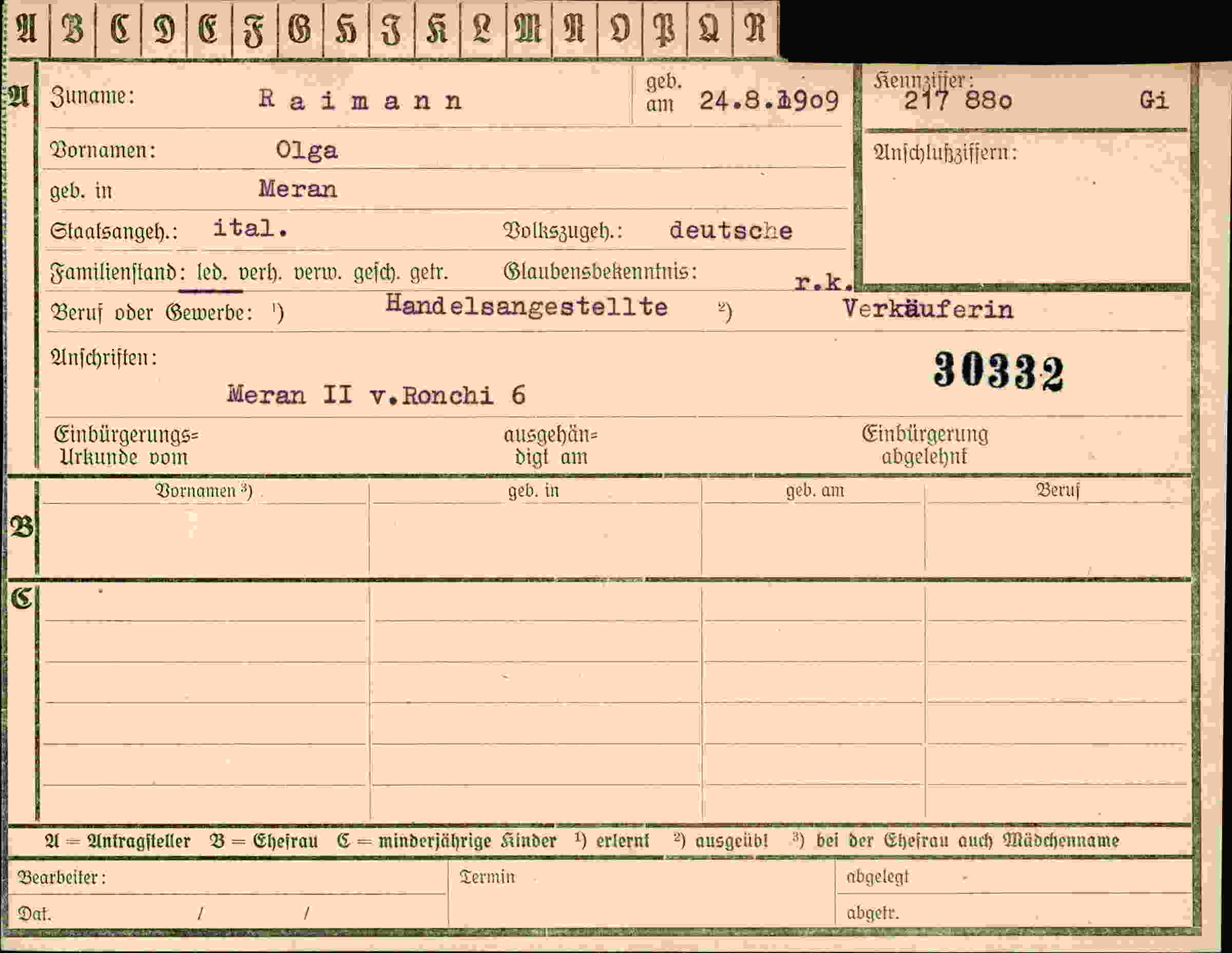This screenshot has width=1232, height=953.
Task: Click the nationality value 'ital.'
Action: click(x=251, y=228)
